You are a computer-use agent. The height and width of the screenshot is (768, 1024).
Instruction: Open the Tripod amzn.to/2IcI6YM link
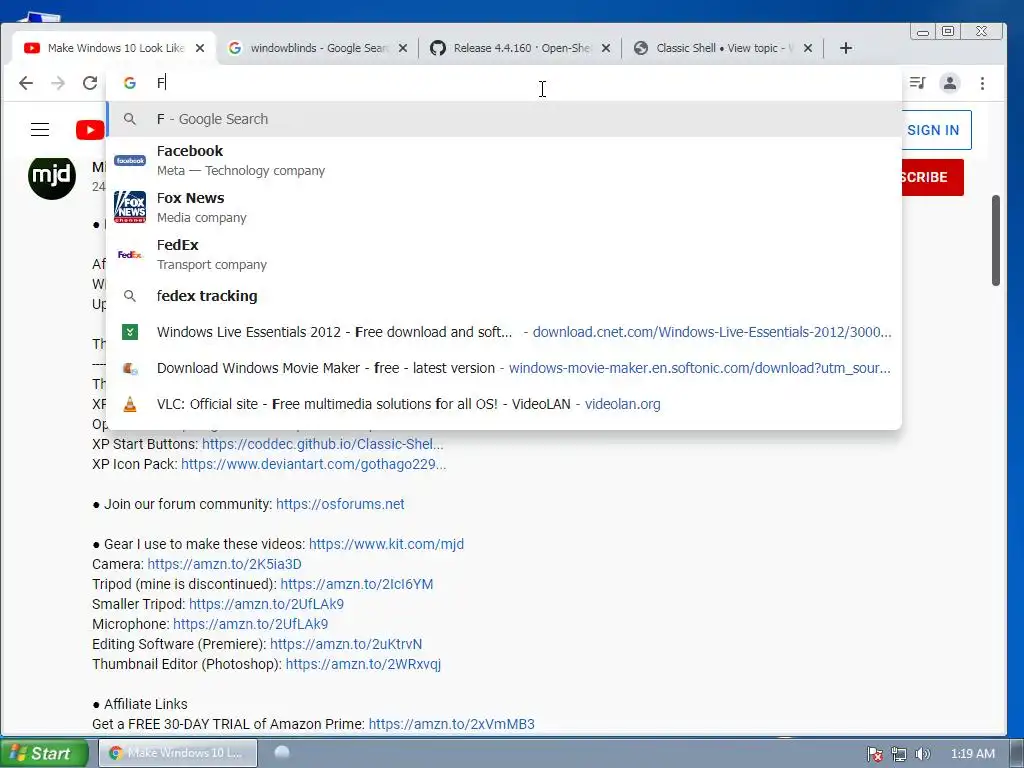click(357, 584)
